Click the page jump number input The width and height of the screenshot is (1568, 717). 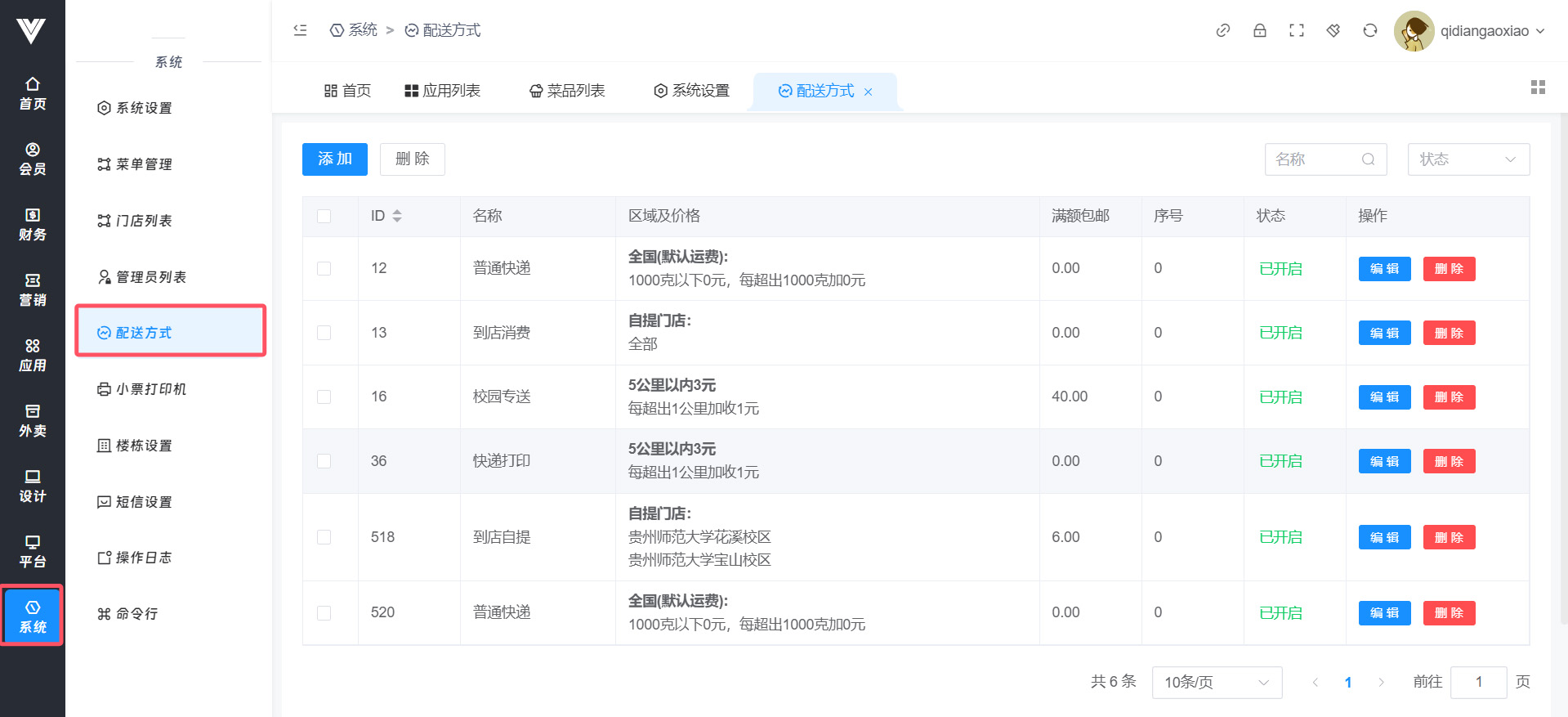tap(1477, 682)
